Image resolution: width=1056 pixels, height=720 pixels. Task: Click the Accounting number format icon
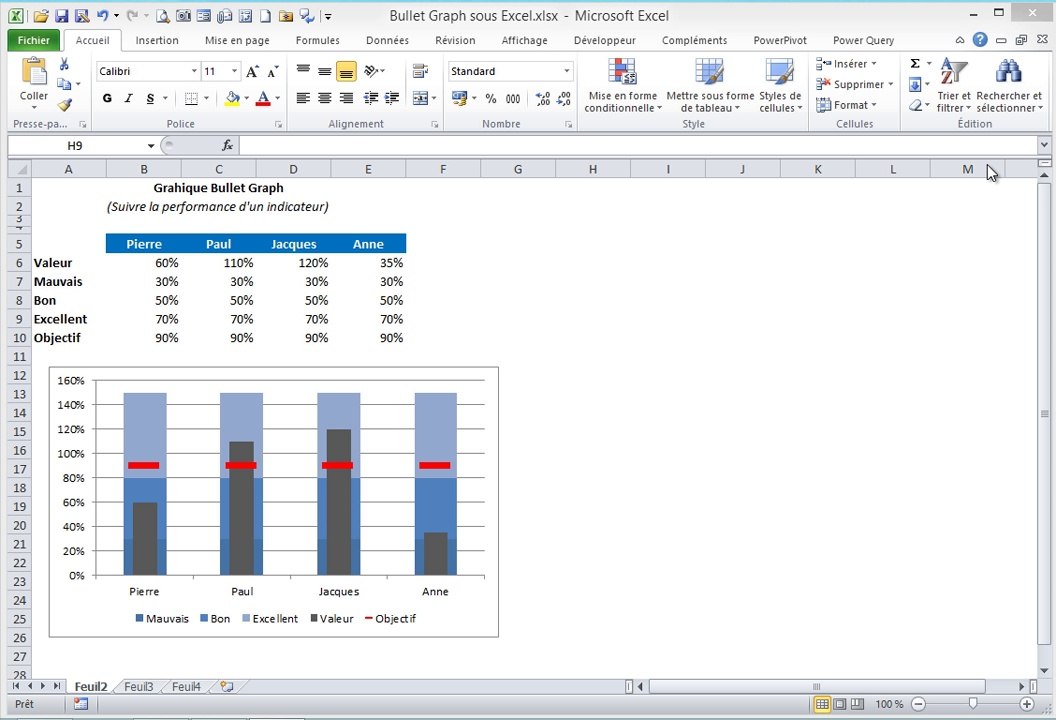[459, 99]
